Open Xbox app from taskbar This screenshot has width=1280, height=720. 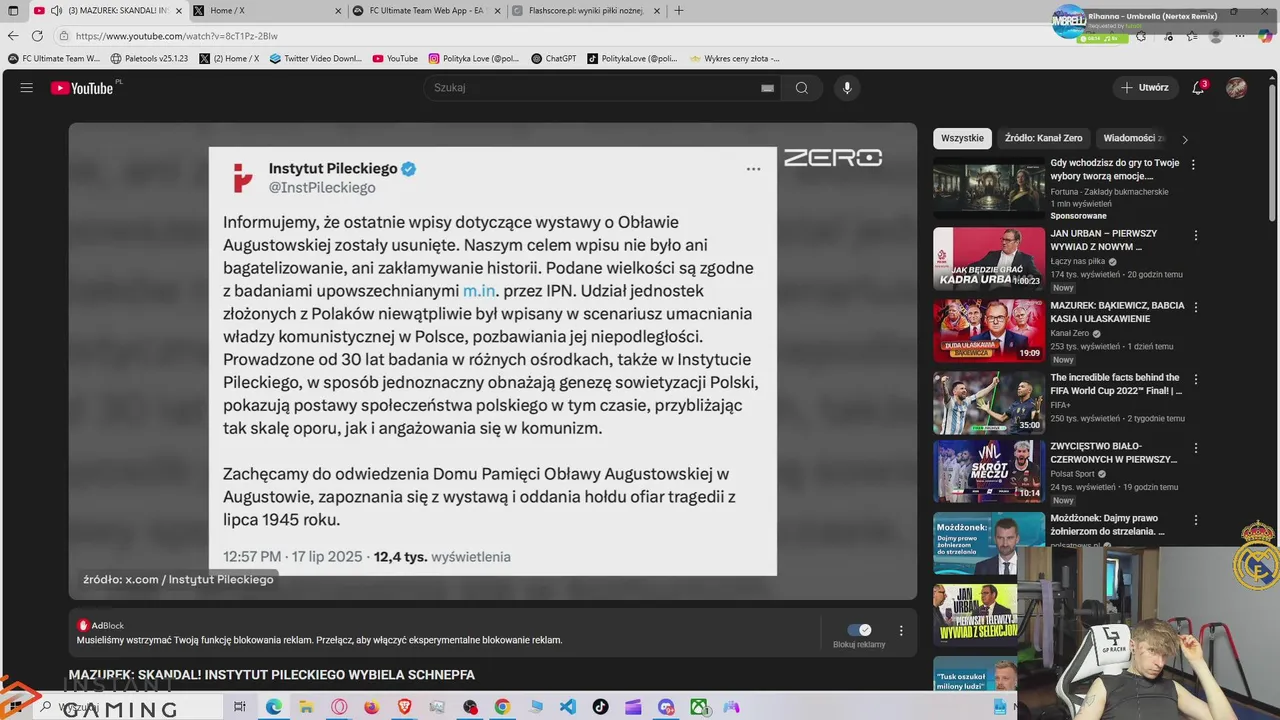[698, 707]
